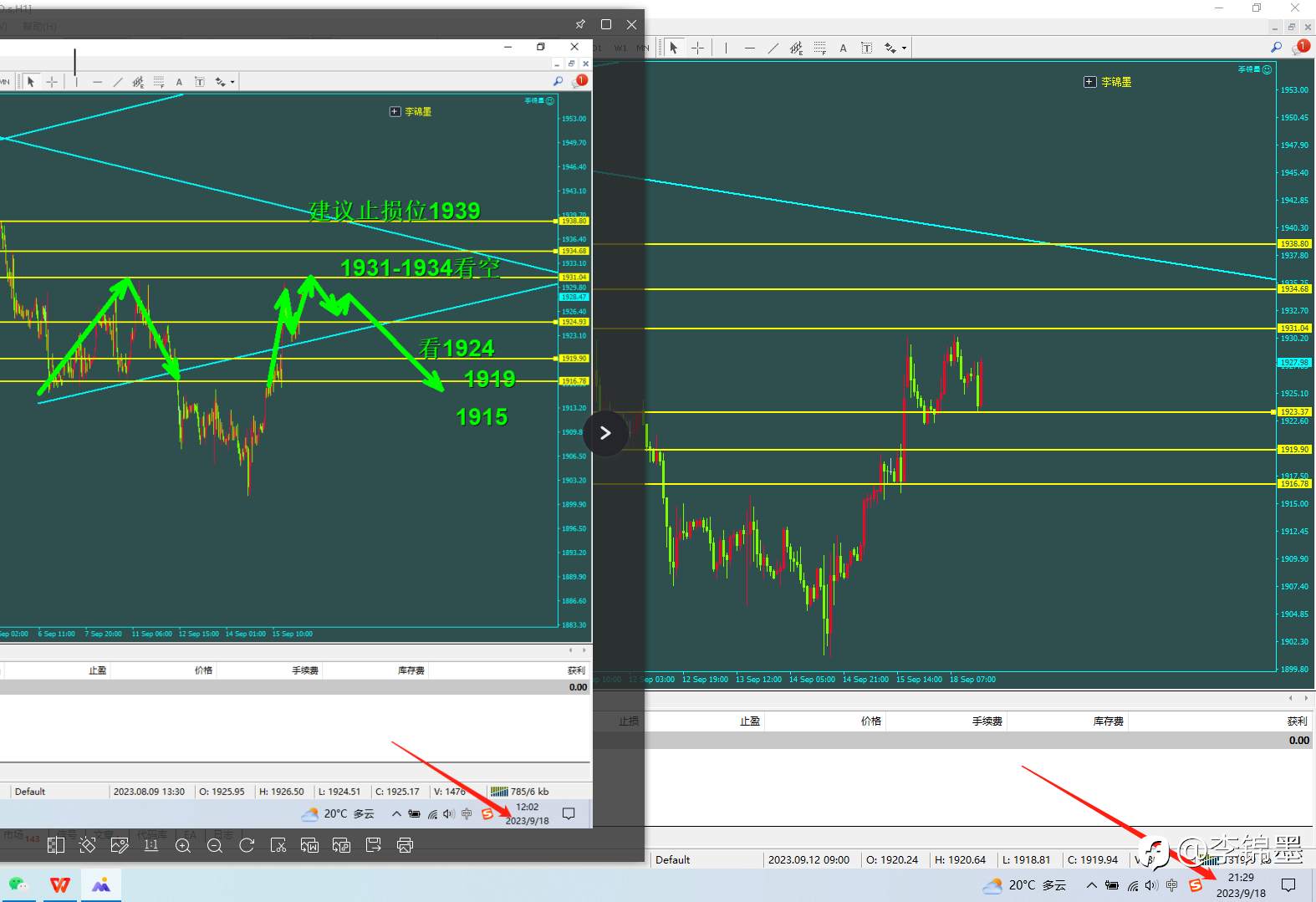Show the image at 1:1 actual size
Image resolution: width=1316 pixels, height=902 pixels.
point(151,845)
